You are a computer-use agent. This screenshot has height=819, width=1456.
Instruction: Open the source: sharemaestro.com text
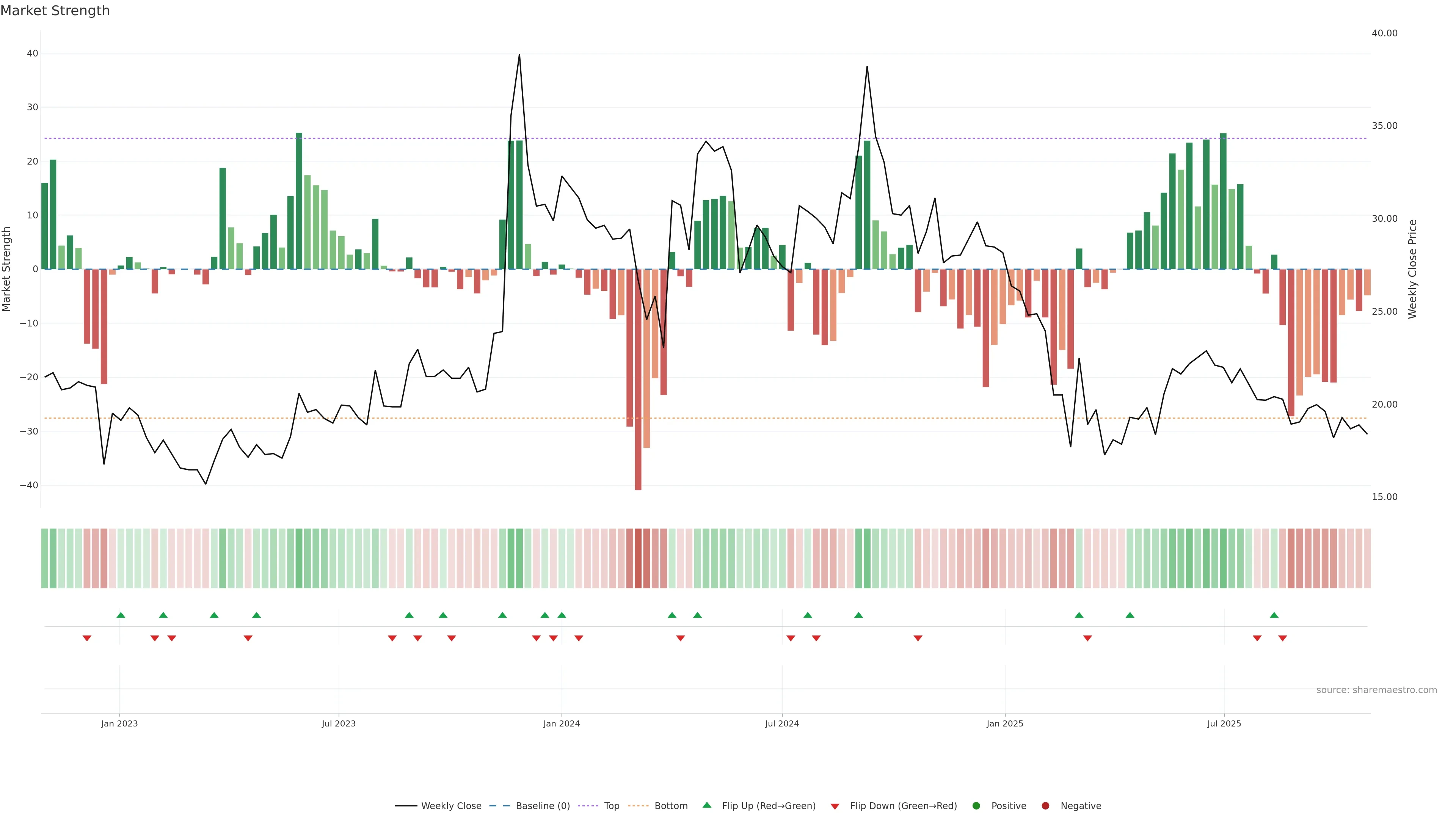pos(1376,690)
